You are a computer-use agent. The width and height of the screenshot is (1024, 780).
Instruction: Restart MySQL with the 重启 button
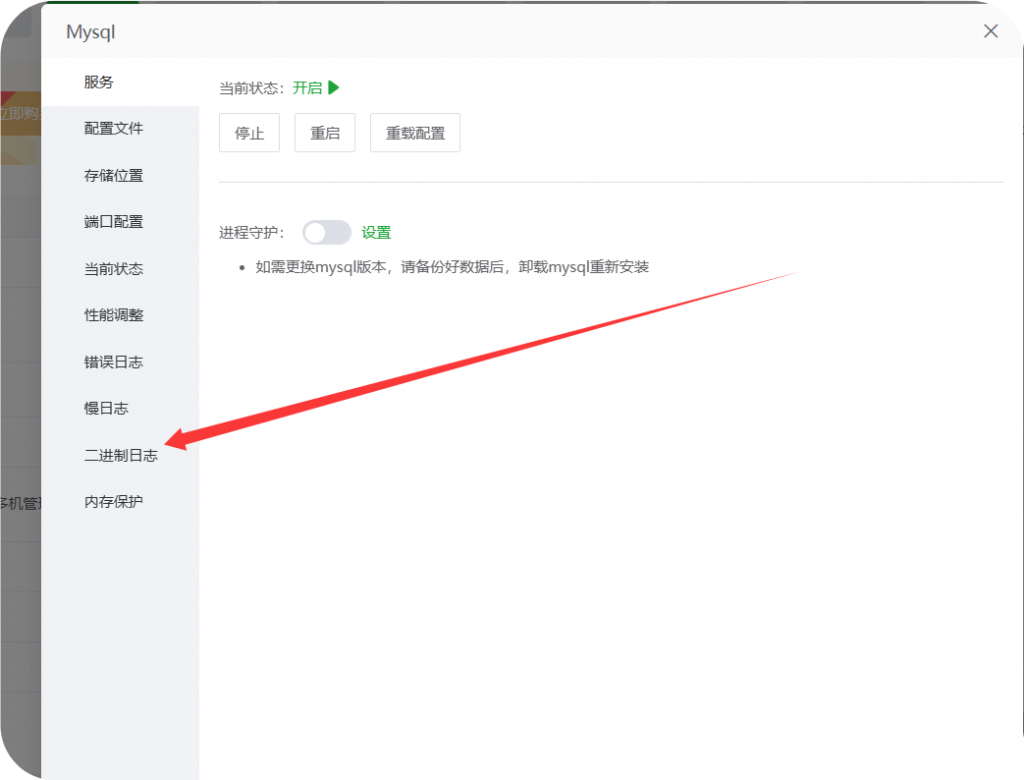(323, 132)
